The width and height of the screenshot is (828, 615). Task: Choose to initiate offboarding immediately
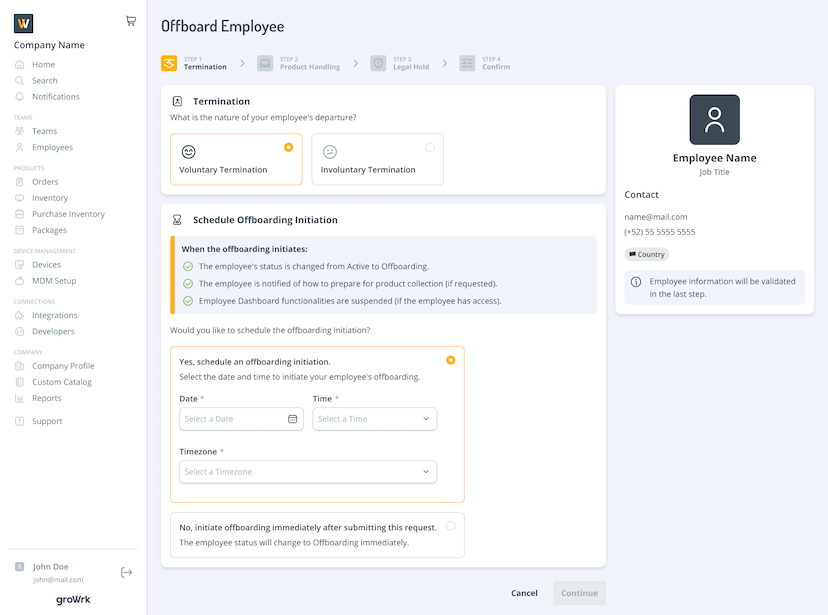[450, 525]
